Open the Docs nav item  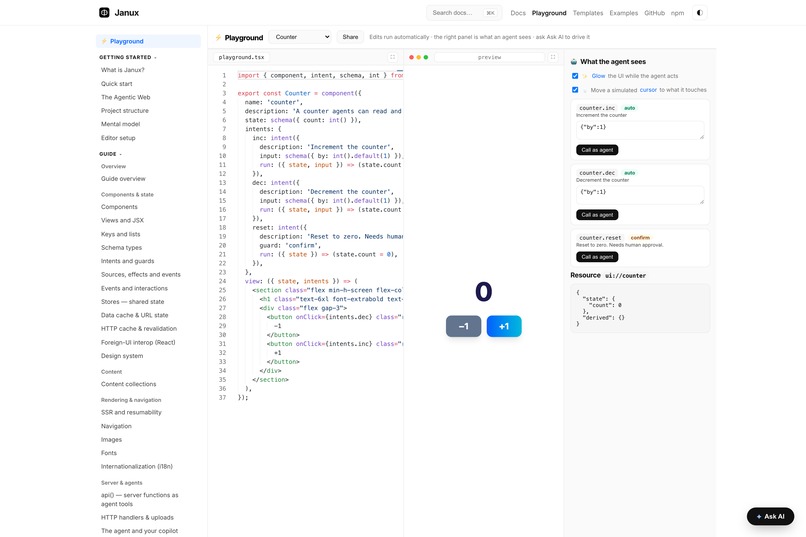click(518, 13)
